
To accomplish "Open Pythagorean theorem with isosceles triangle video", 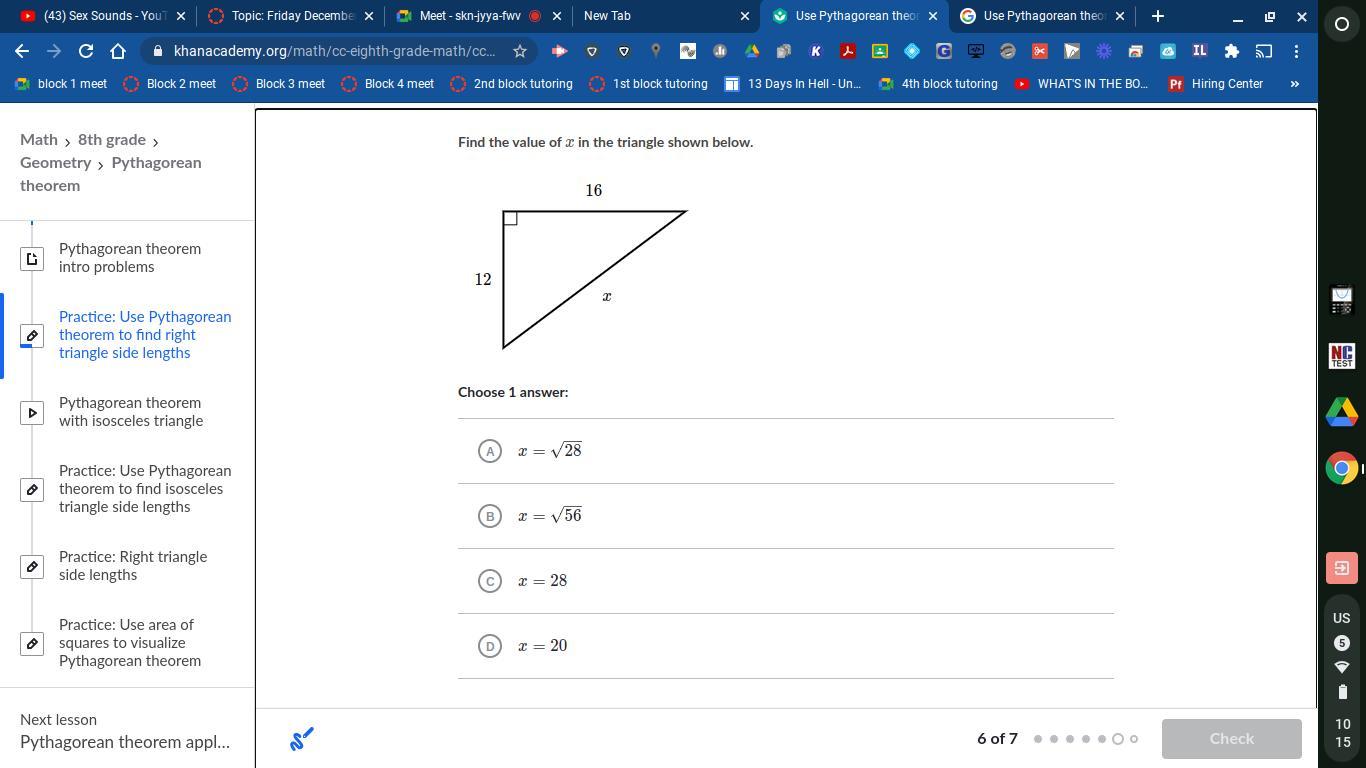I will point(131,412).
